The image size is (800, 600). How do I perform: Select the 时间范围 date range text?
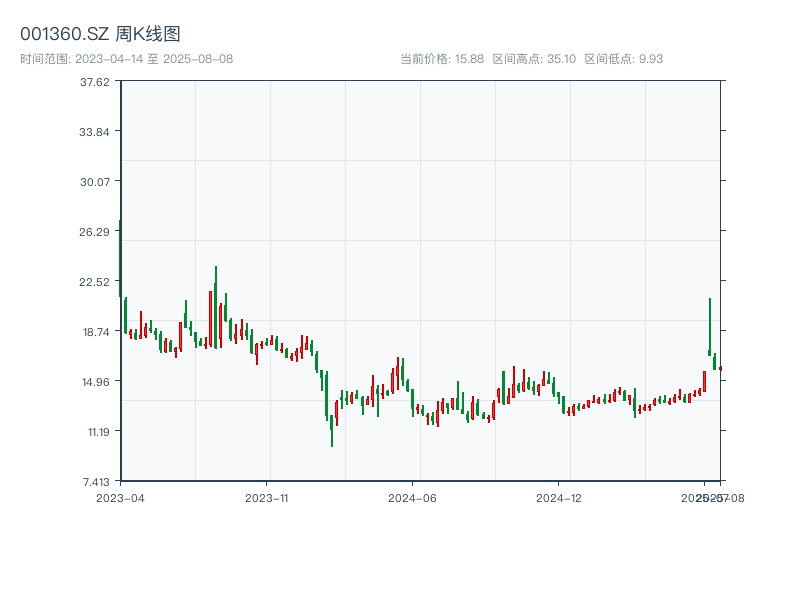(x=126, y=59)
